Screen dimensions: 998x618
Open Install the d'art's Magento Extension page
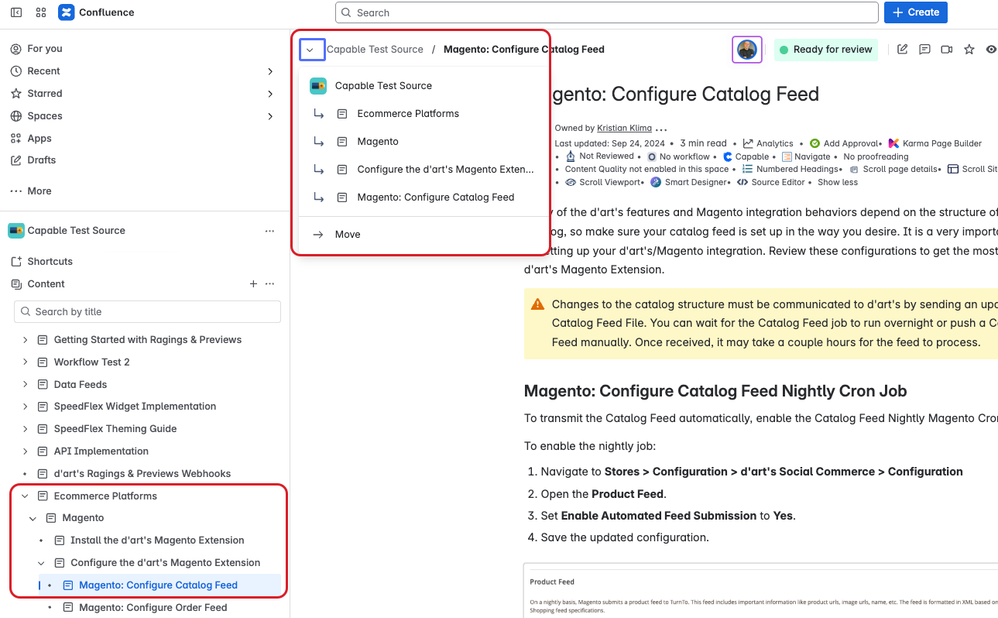[x=157, y=540]
